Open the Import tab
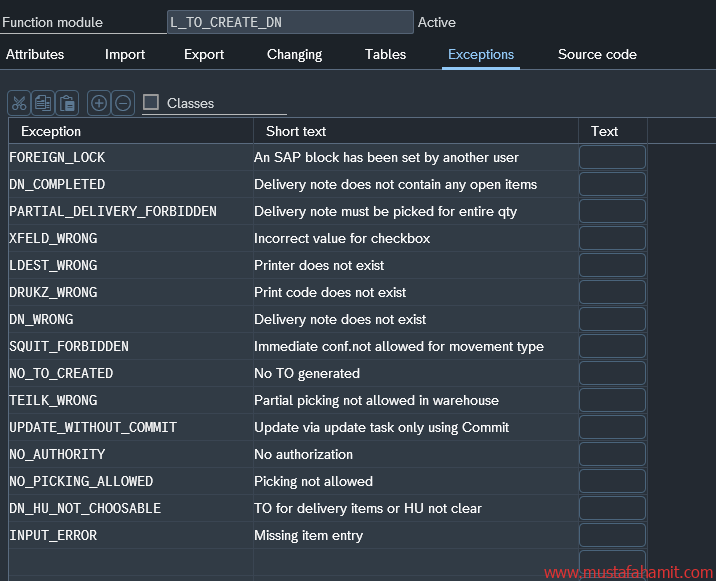Viewport: 716px width, 581px height. tap(125, 54)
